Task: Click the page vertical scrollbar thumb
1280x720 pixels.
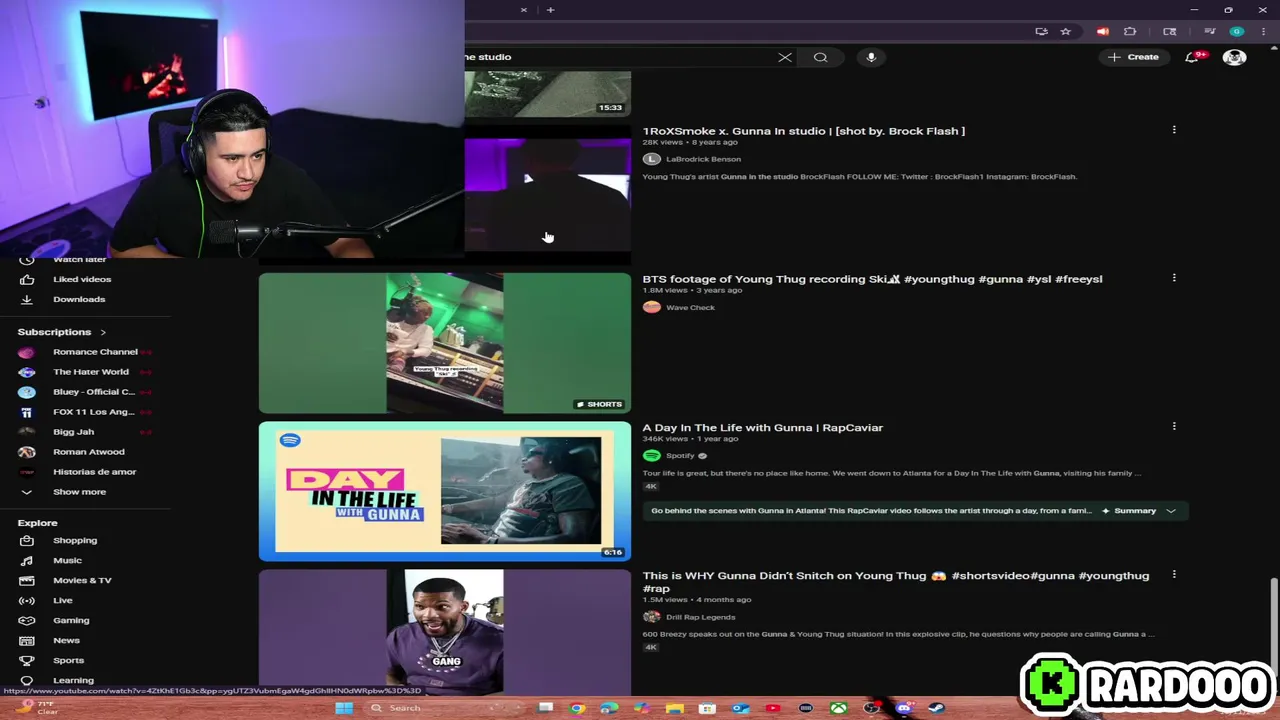Action: (x=1273, y=620)
